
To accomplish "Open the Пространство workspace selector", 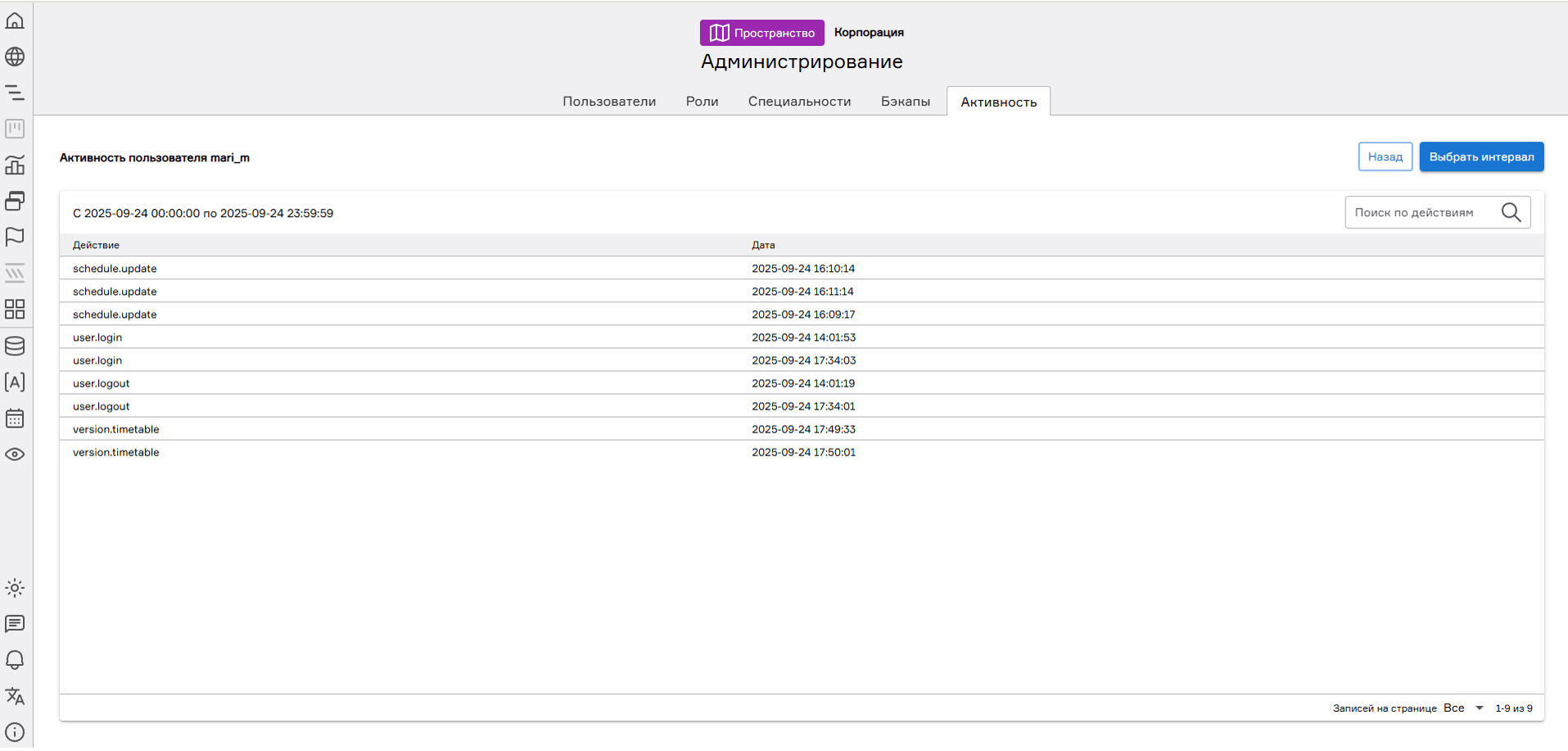I will (761, 33).
